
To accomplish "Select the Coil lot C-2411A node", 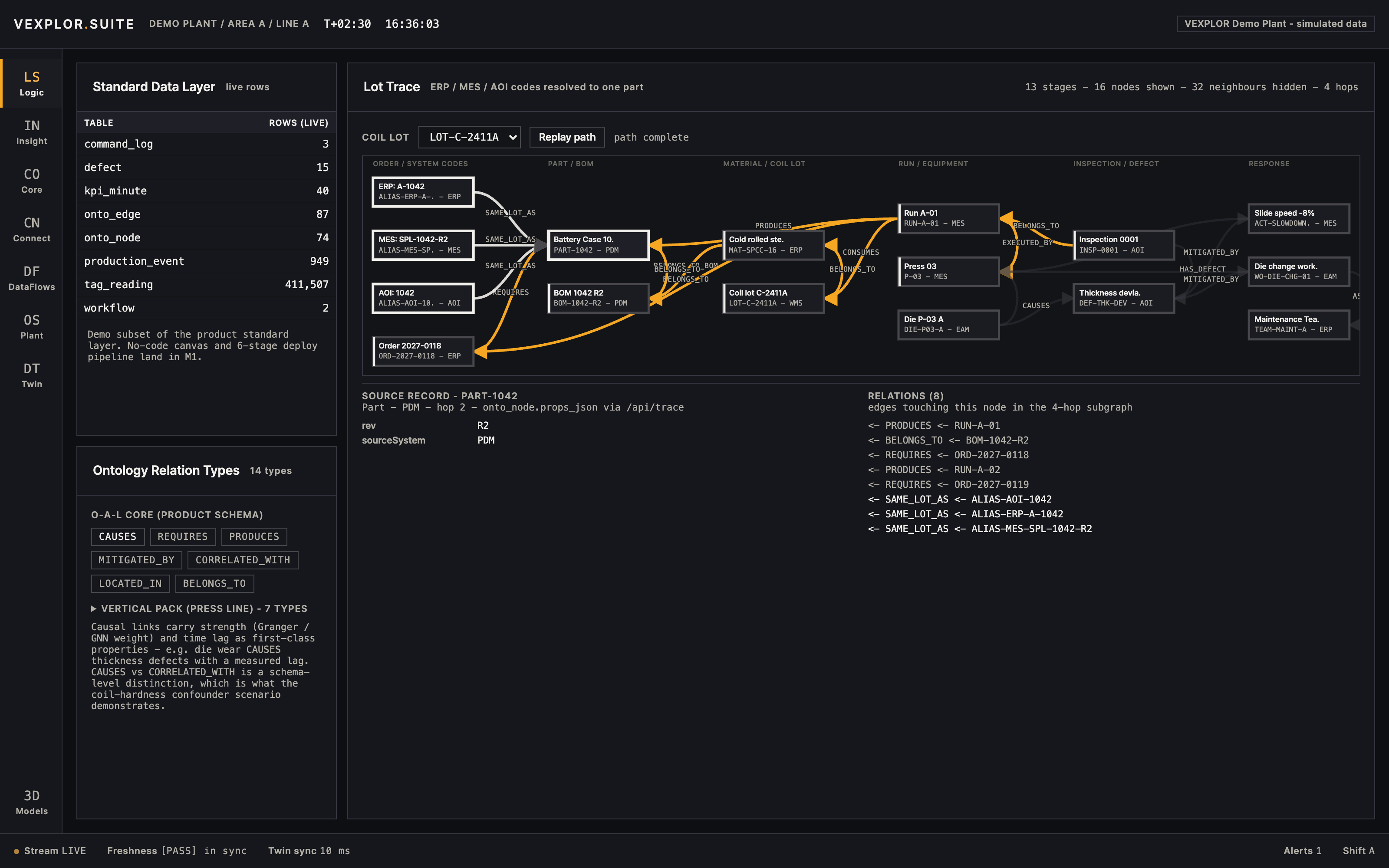I will coord(773,298).
